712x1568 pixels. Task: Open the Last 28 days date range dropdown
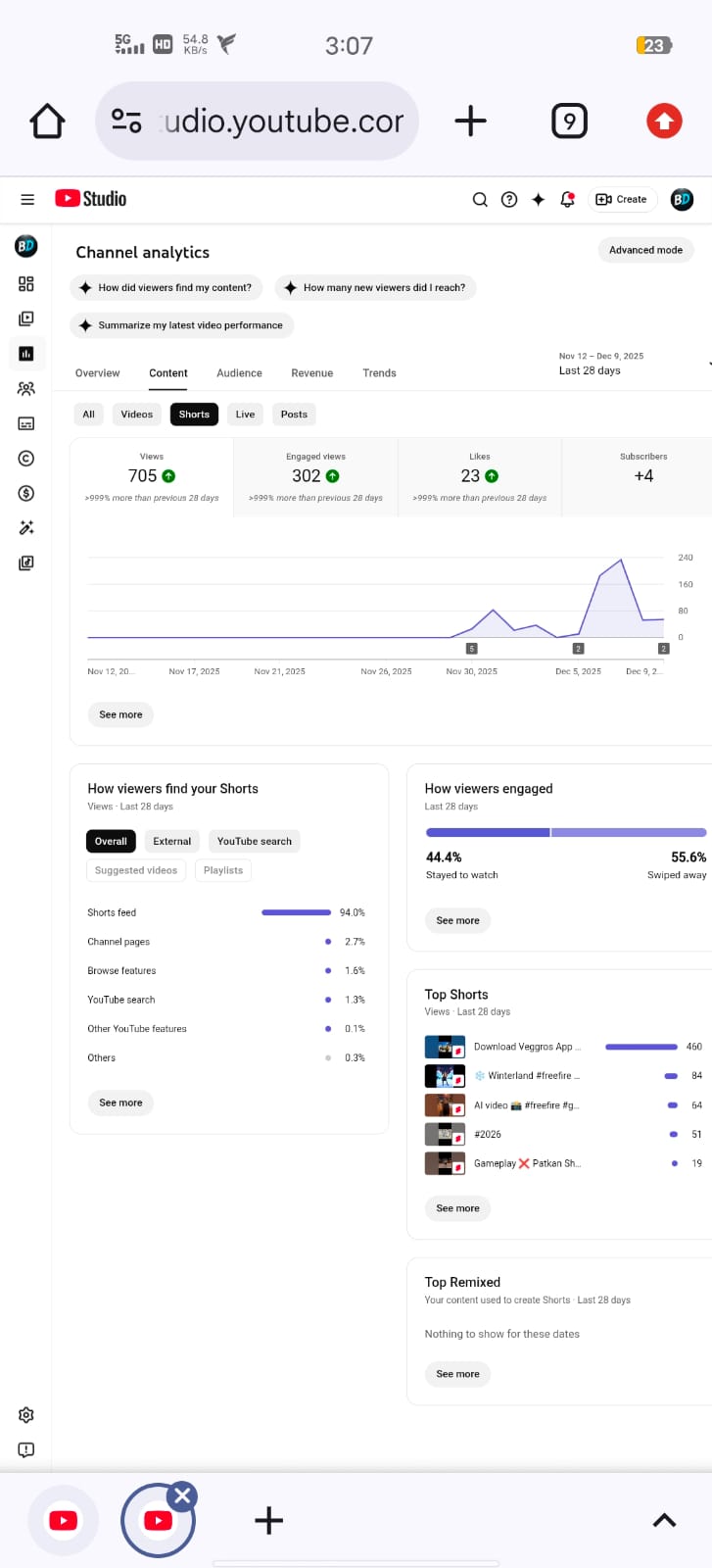(627, 364)
